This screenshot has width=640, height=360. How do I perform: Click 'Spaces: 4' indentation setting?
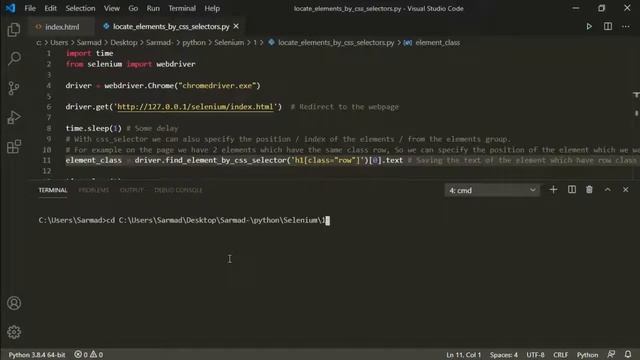(x=504, y=355)
